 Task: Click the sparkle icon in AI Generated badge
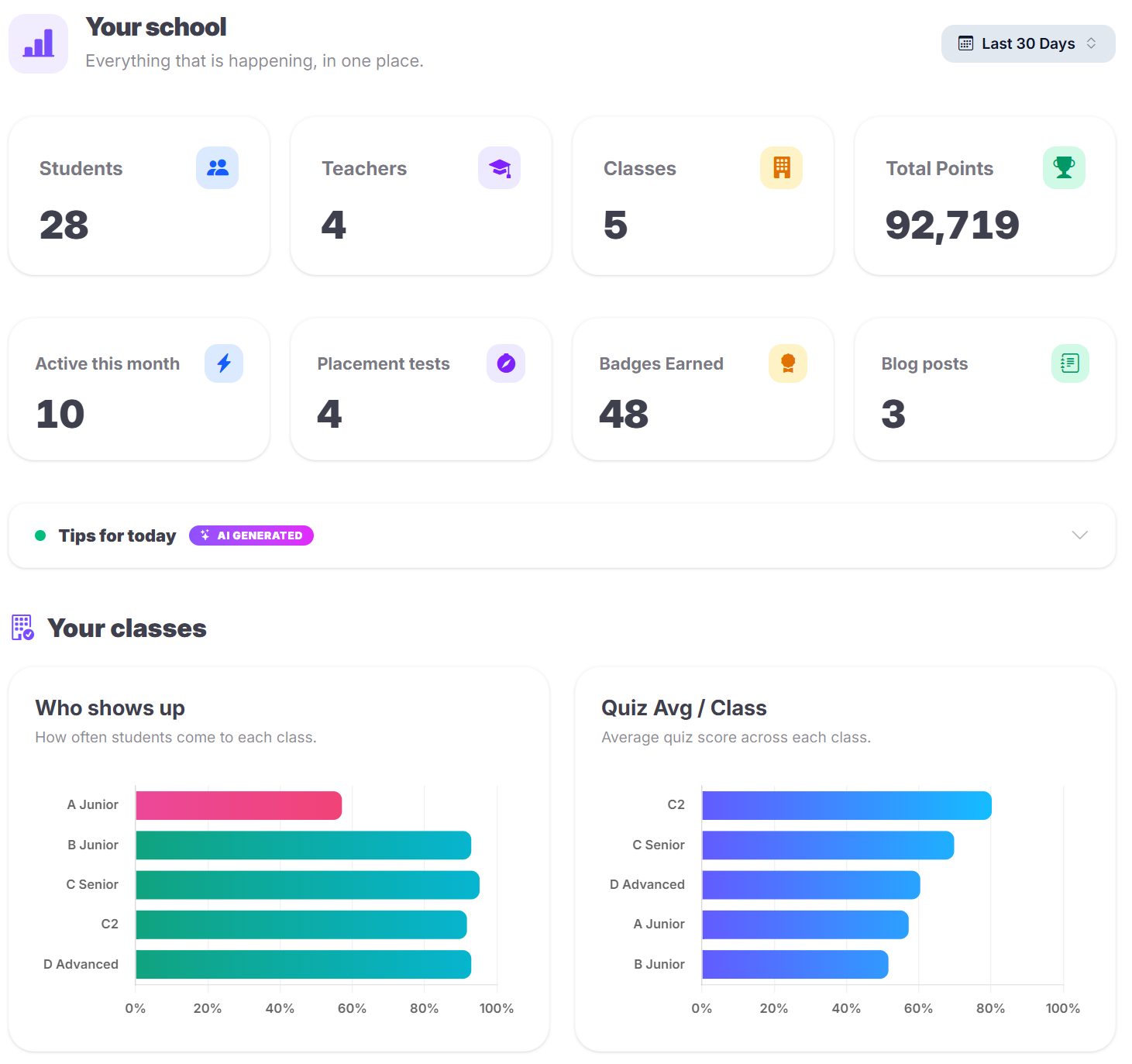(205, 535)
